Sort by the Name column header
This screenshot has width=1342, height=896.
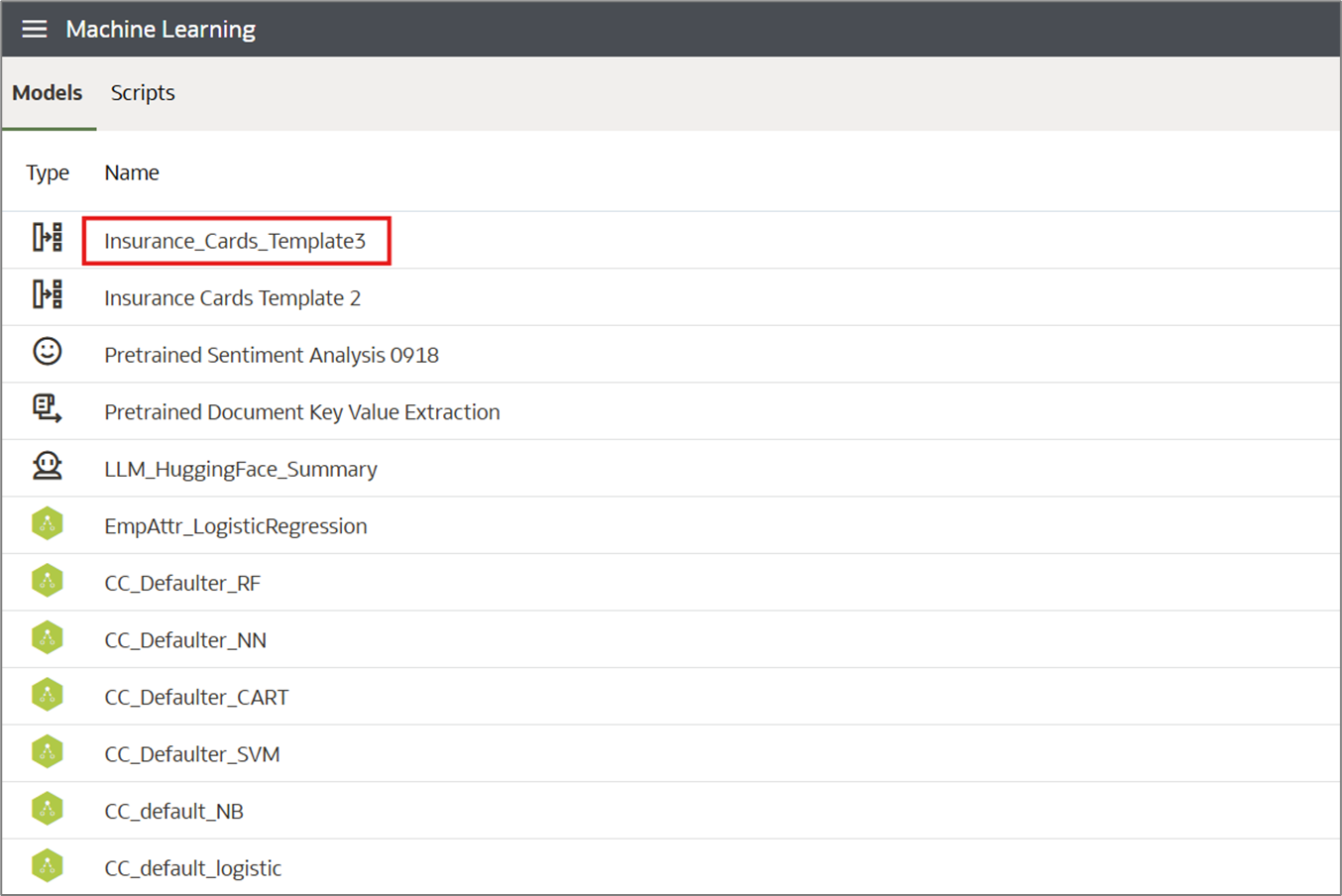132,172
